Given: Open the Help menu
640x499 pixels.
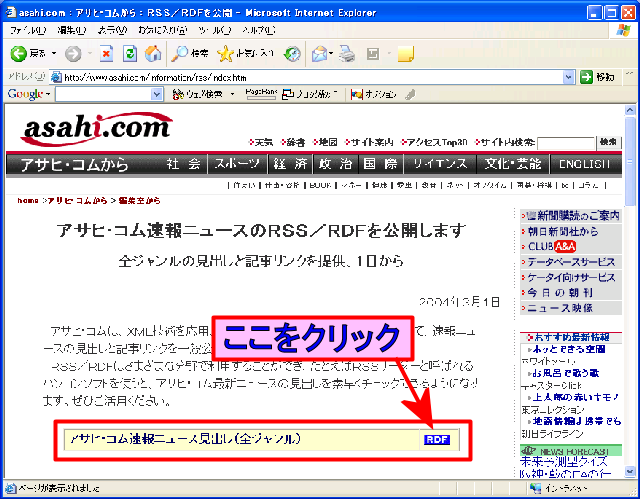Looking at the screenshot, I should [x=259, y=30].
